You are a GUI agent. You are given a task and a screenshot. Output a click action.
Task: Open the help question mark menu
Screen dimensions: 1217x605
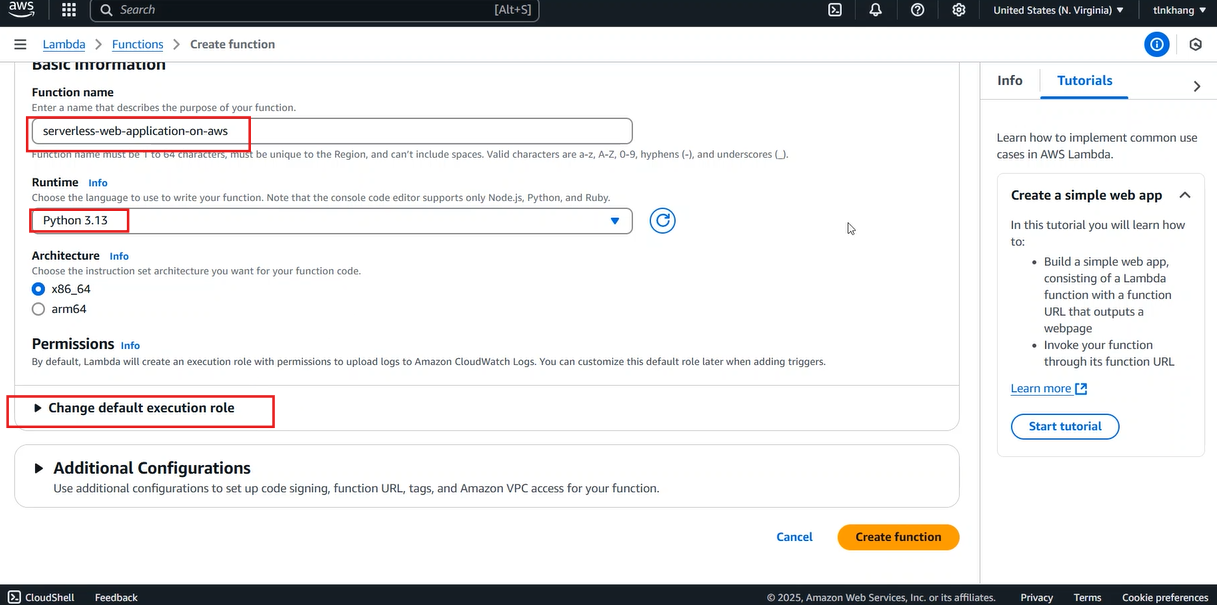click(x=918, y=10)
